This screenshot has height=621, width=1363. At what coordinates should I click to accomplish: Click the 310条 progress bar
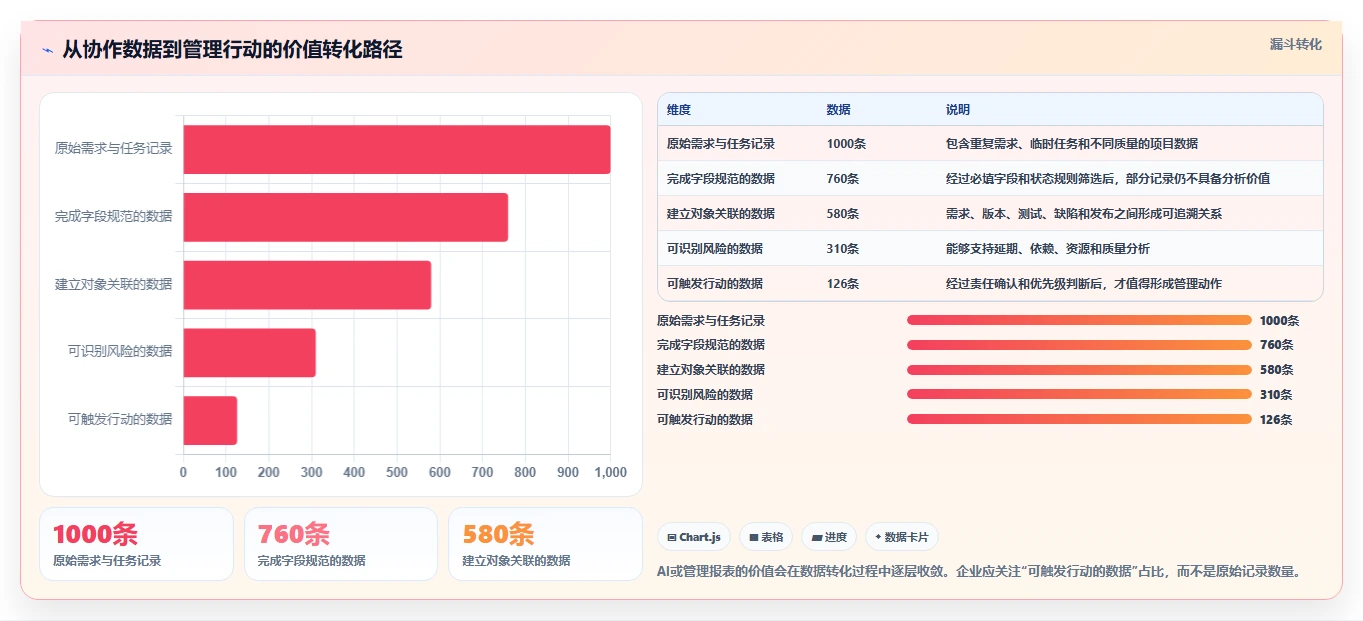click(x=1079, y=394)
